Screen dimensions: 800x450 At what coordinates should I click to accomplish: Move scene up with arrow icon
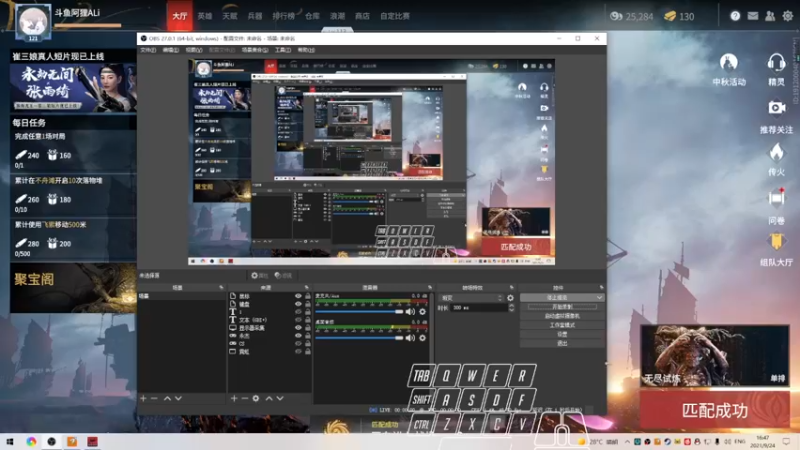pyautogui.click(x=167, y=398)
